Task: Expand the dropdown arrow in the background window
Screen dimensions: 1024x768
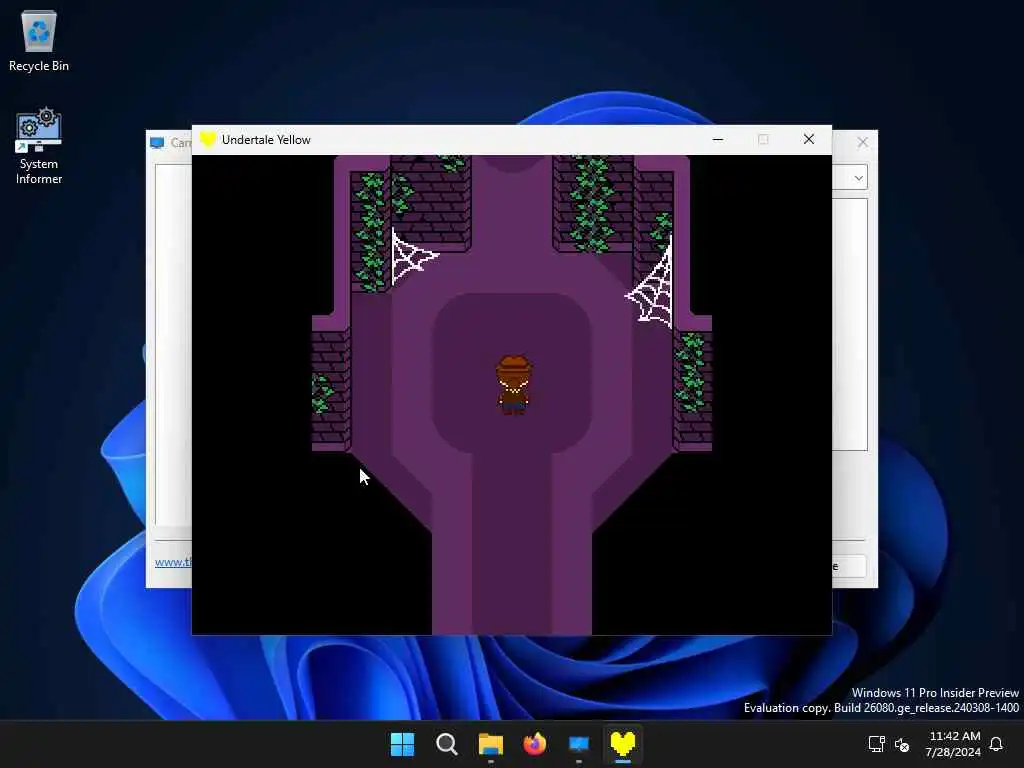Action: click(x=859, y=178)
